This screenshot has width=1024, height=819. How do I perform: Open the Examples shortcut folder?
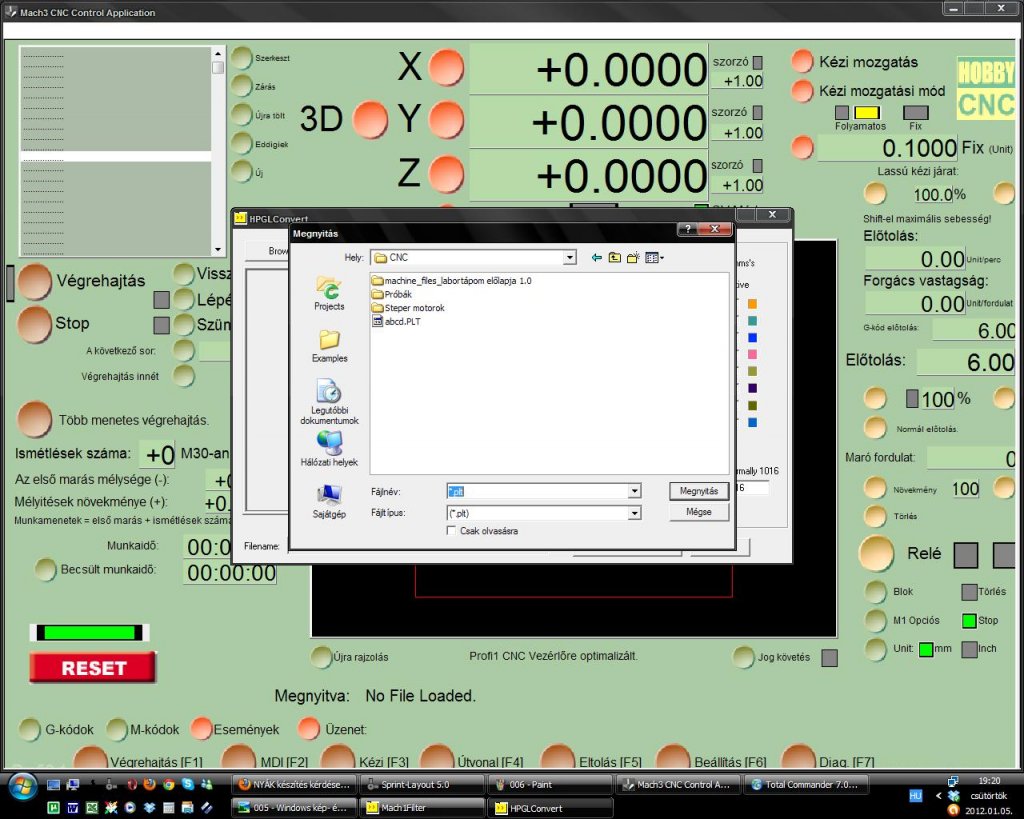coord(329,346)
